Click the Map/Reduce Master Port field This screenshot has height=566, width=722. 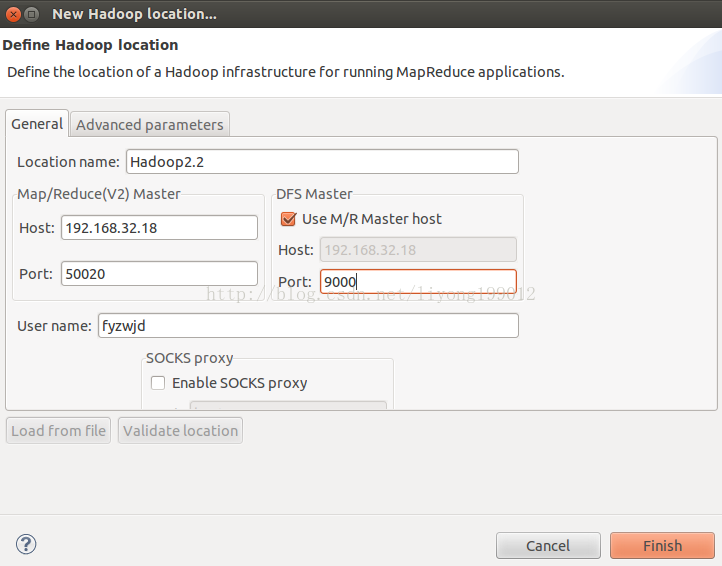coord(159,274)
